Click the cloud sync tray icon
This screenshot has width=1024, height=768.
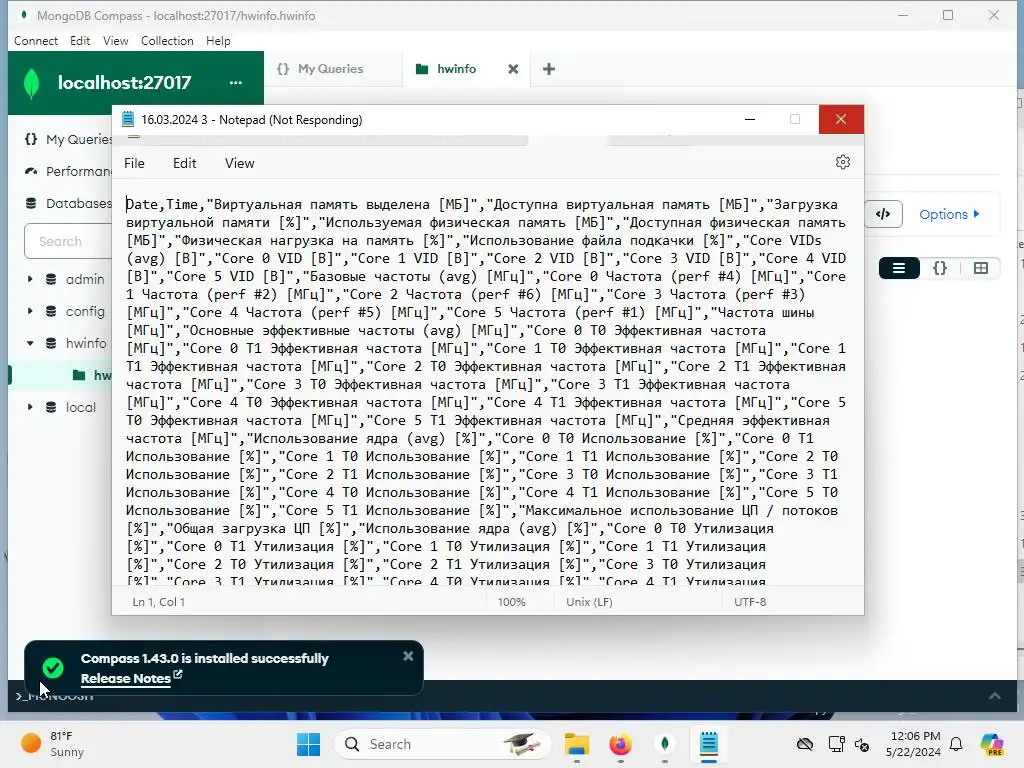point(805,744)
